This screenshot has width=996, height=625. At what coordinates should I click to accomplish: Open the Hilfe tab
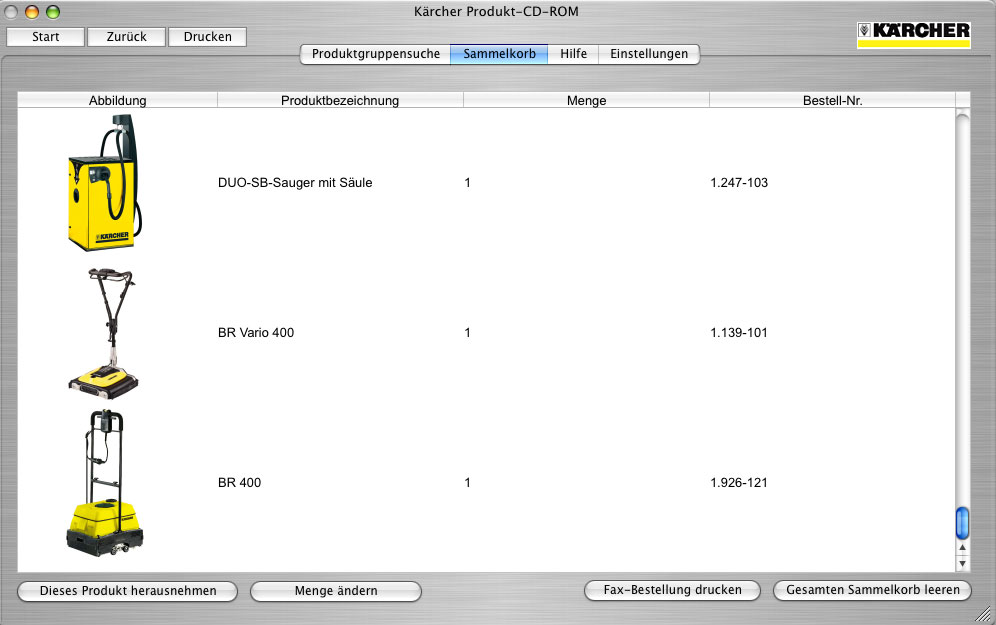coord(573,54)
